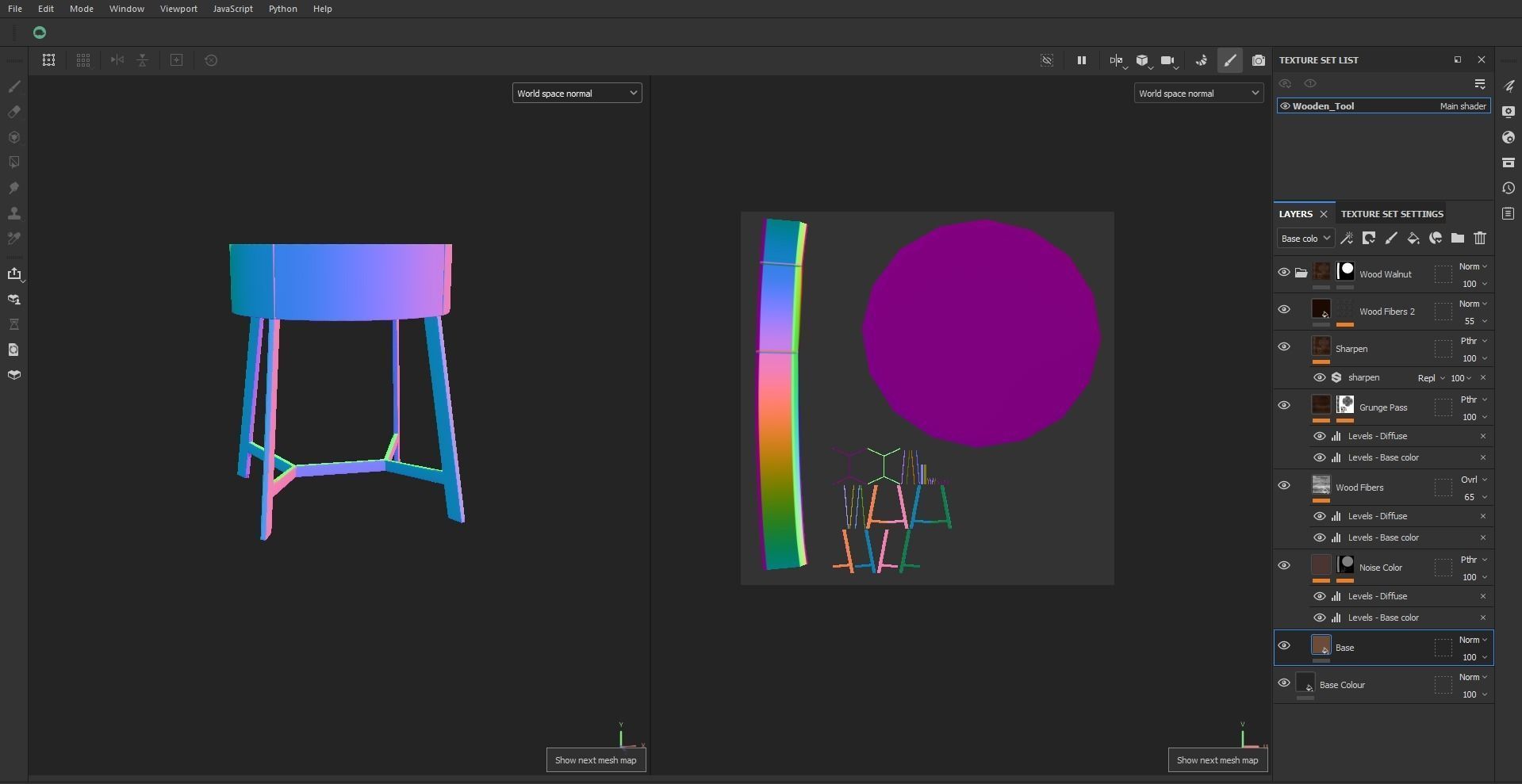This screenshot has height=784, width=1522.
Task: Select the Noise Color mask thumbnail
Action: pyautogui.click(x=1345, y=565)
